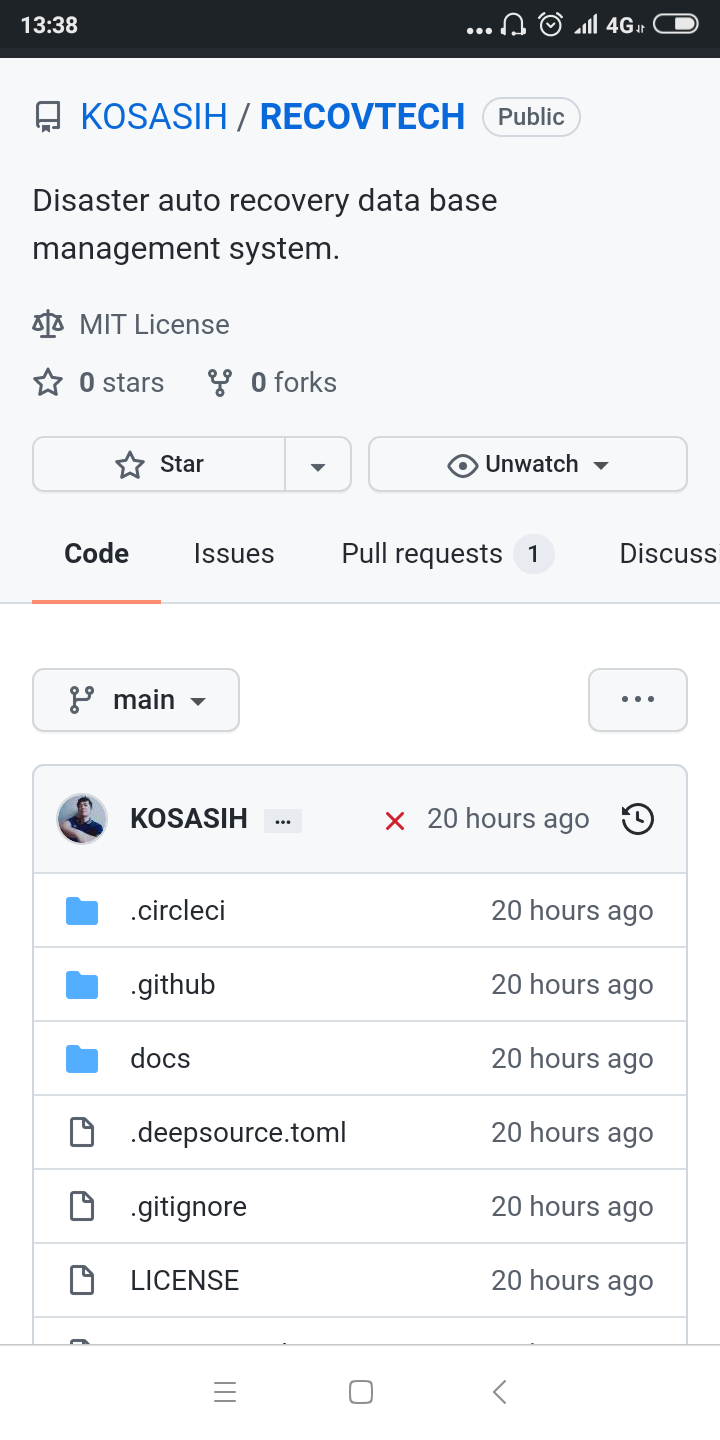
Task: Tap the MIT License scale icon
Action: tap(48, 324)
